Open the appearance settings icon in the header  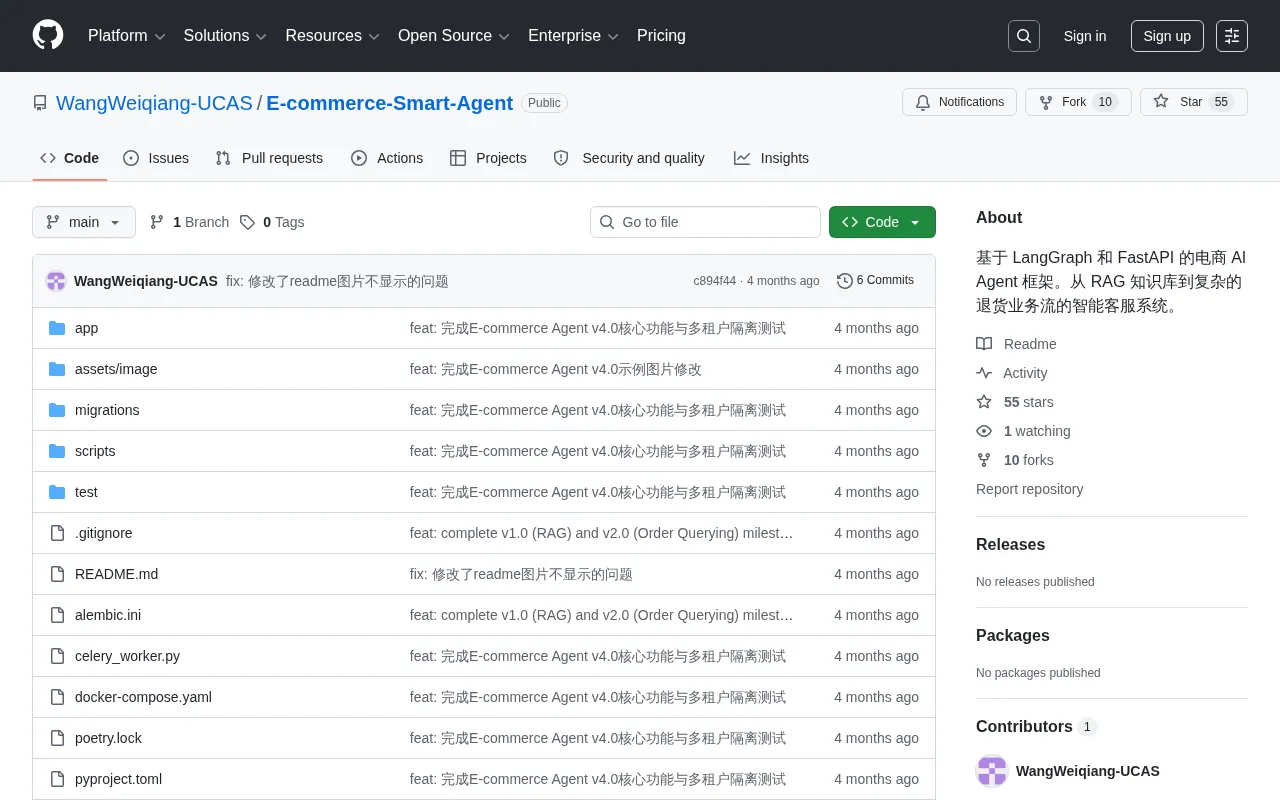pyautogui.click(x=1232, y=36)
